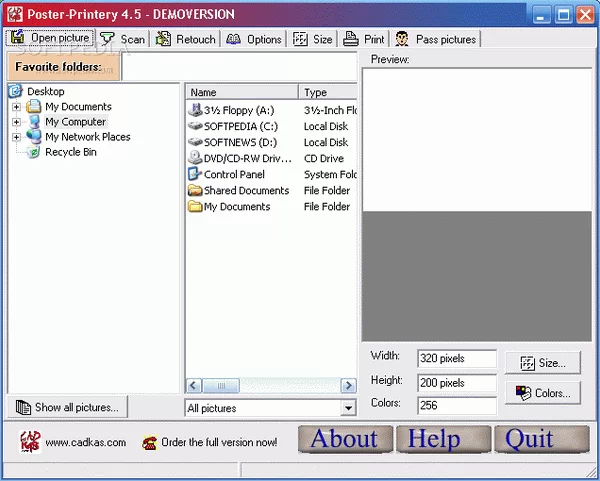Select the SOFTPEDIA (C:) drive

[x=241, y=126]
